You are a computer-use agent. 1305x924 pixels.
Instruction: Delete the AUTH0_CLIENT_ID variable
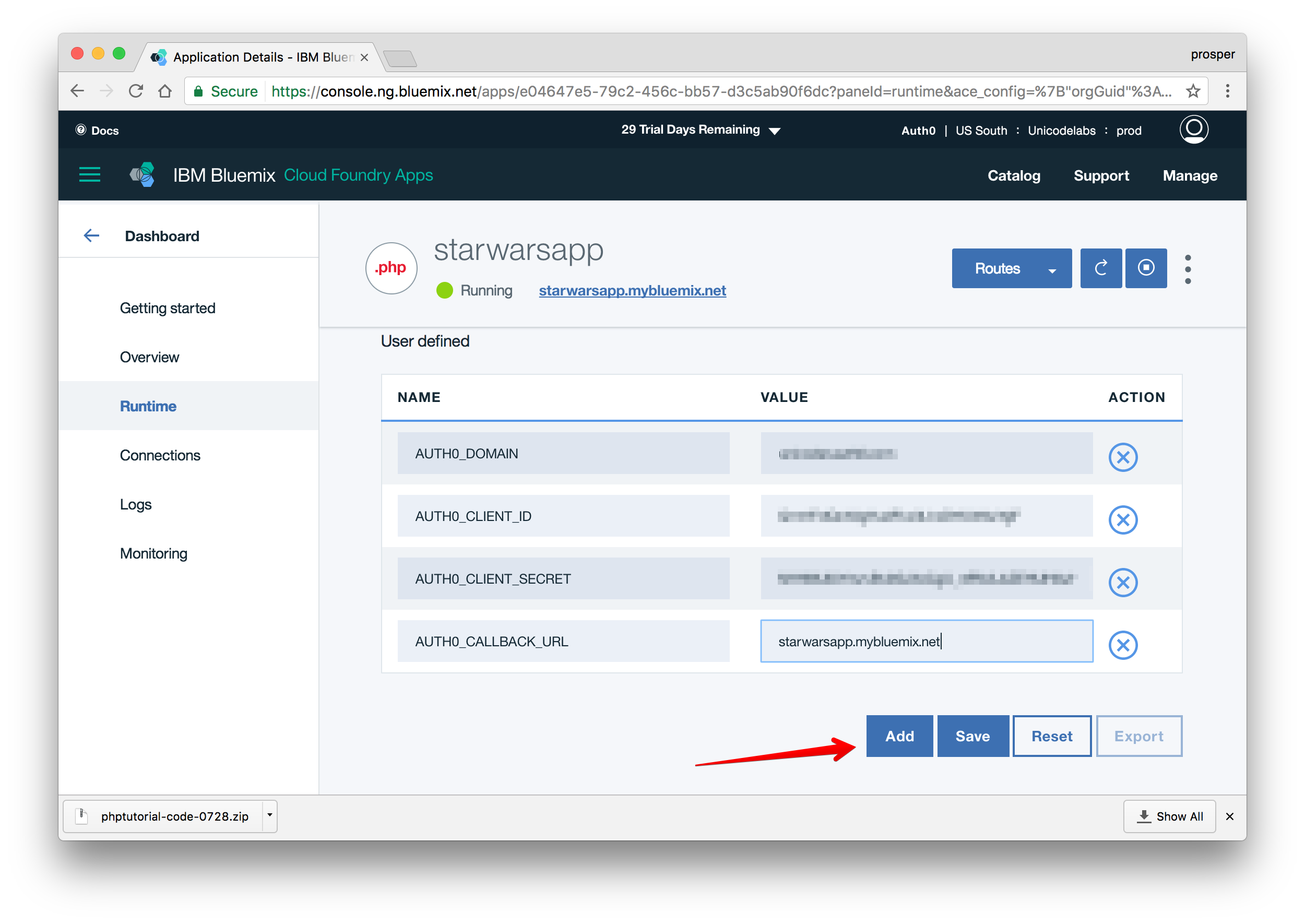coord(1122,519)
